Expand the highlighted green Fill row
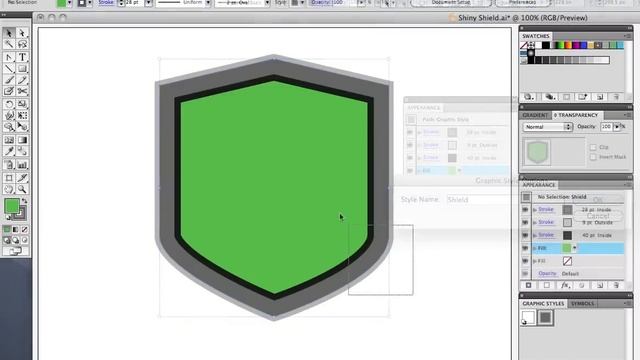This screenshot has width=640, height=360. [x=535, y=248]
